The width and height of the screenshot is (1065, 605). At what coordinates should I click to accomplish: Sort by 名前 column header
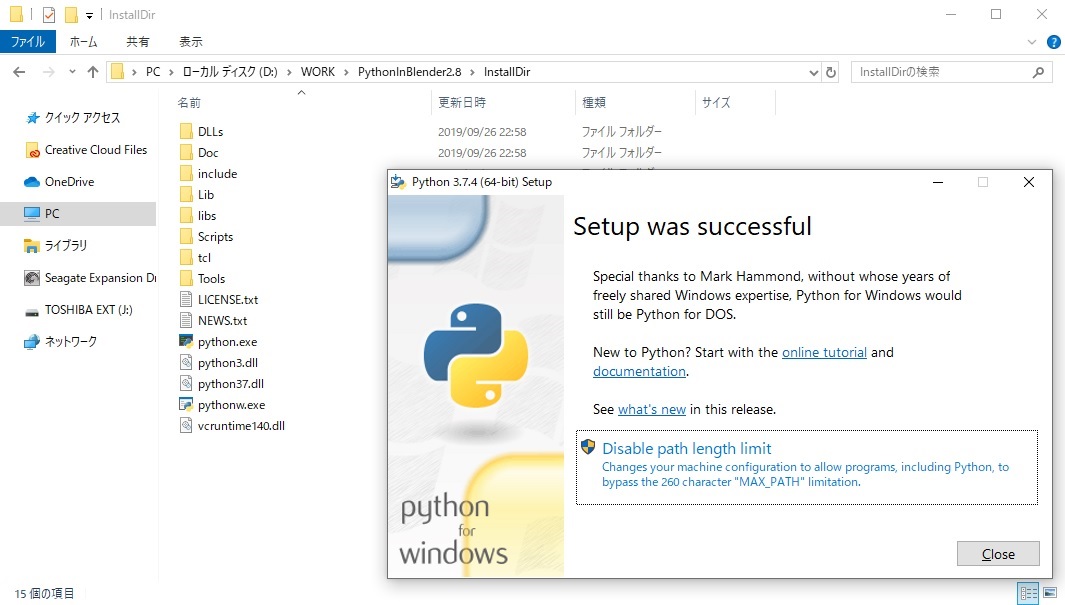189,103
